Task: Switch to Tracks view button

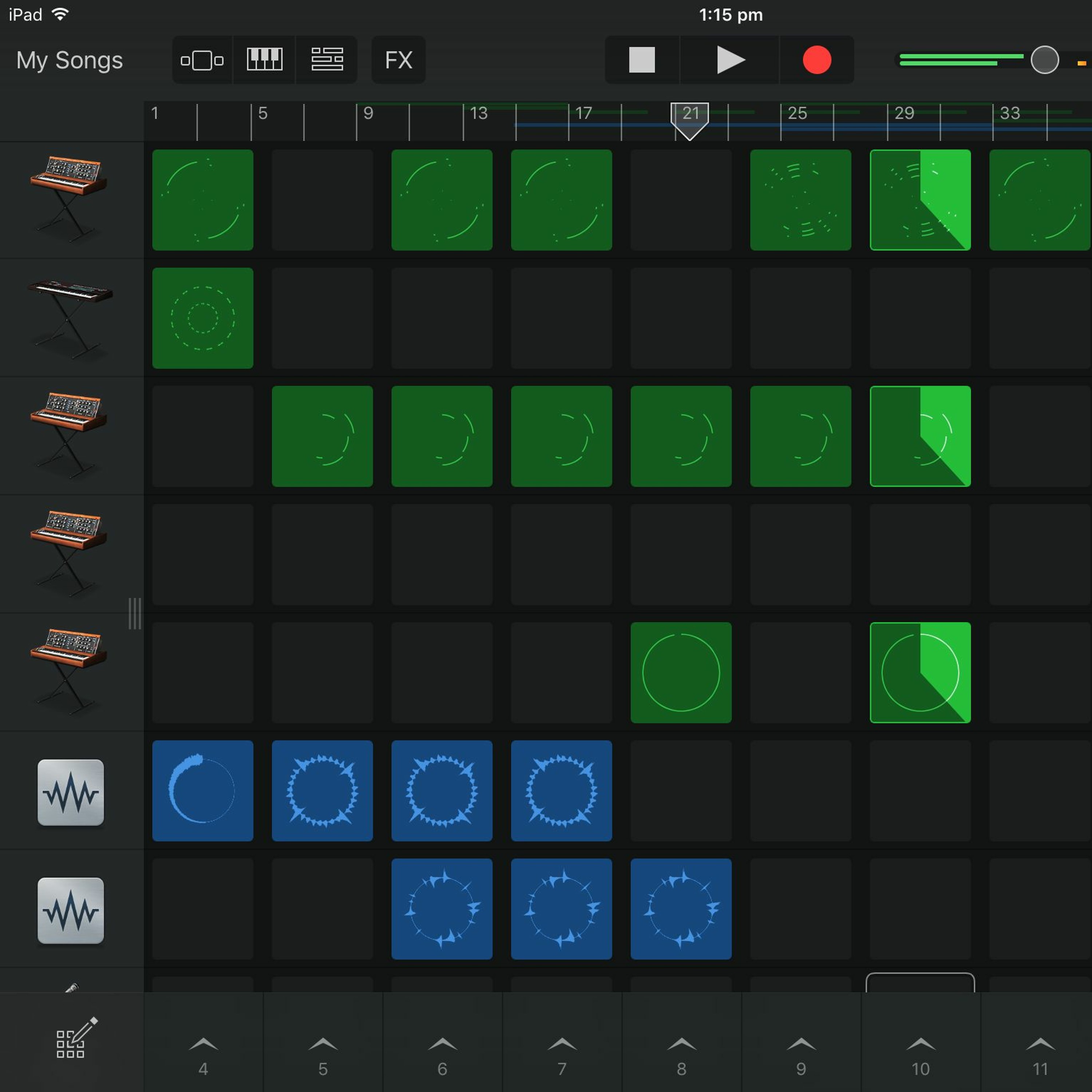Action: (327, 60)
